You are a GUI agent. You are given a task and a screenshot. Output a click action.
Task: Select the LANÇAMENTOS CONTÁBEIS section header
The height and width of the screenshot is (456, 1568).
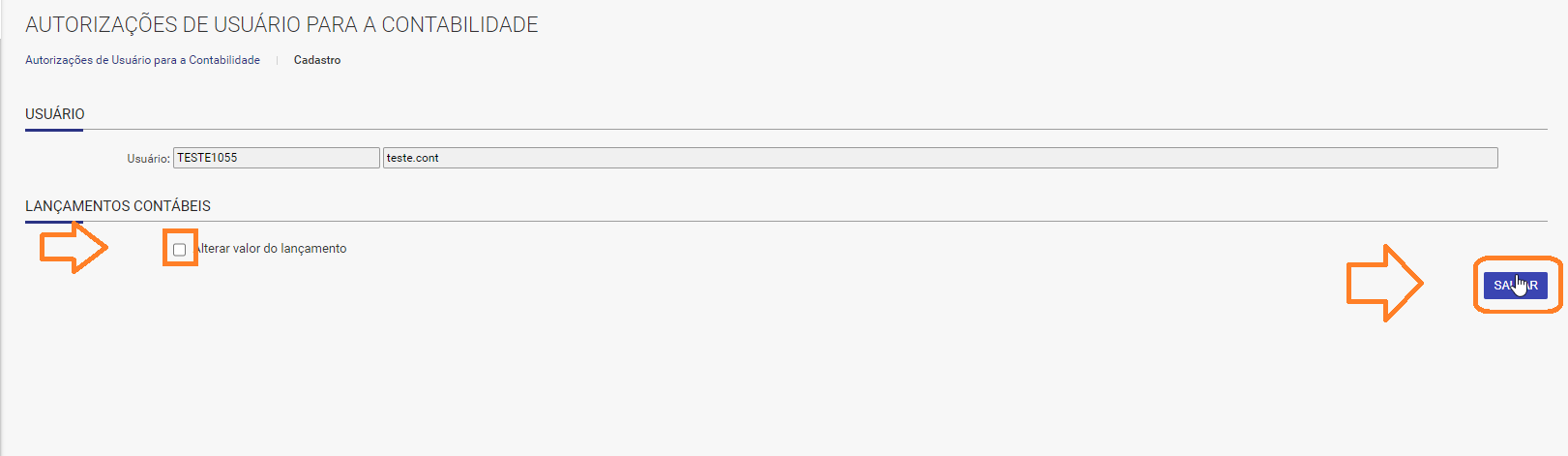(118, 206)
